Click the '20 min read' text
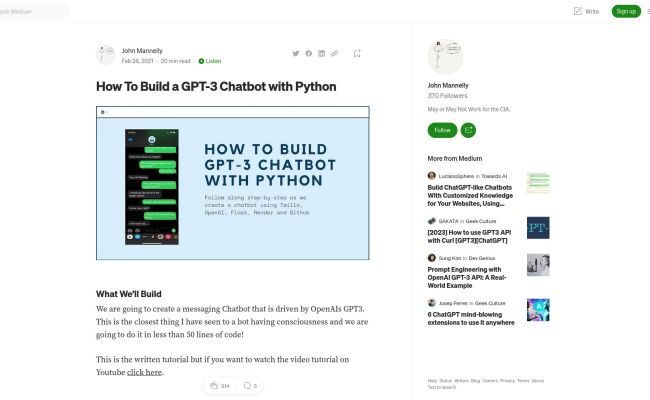Viewport: 650px width, 400px height. [175, 61]
